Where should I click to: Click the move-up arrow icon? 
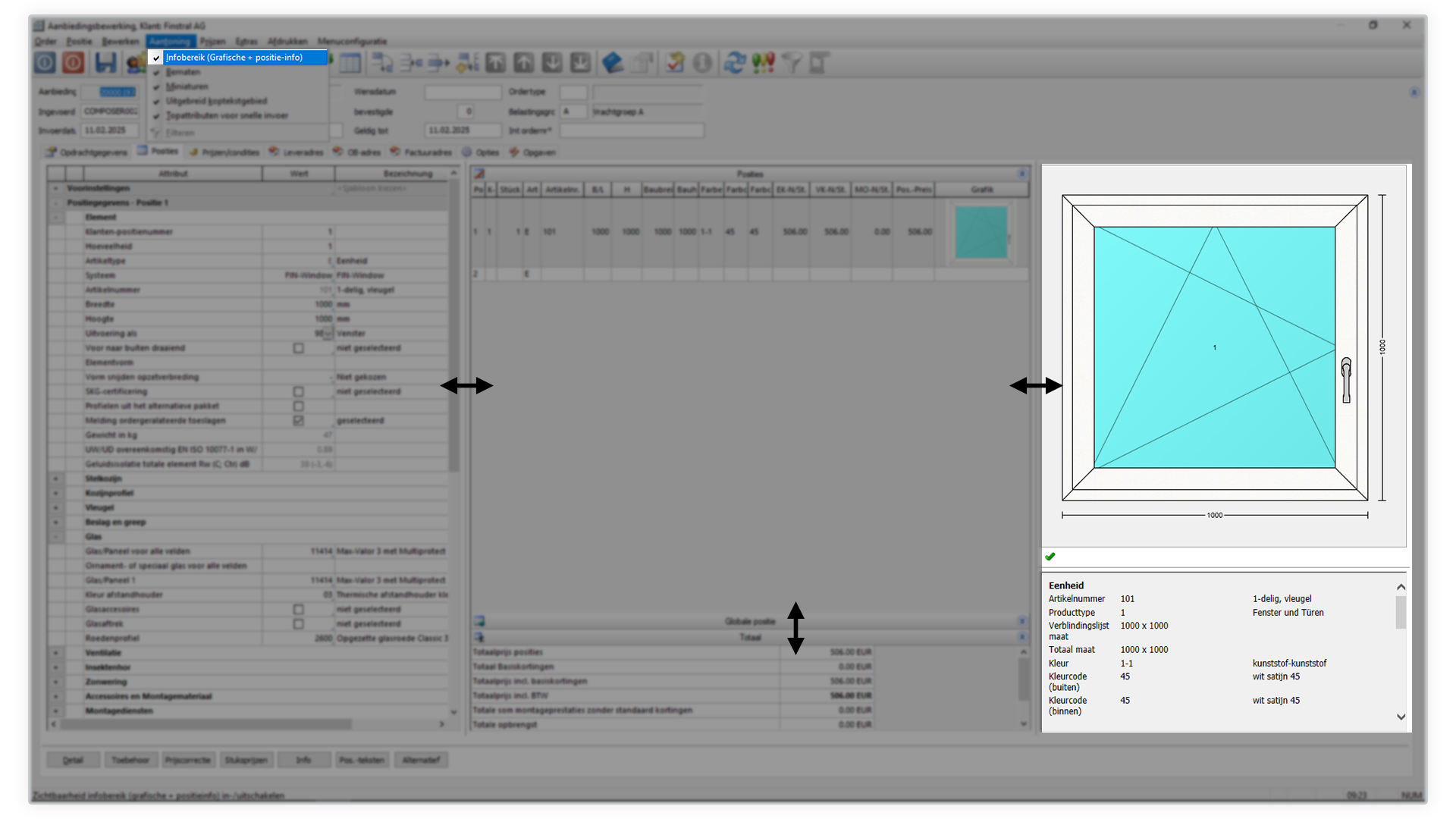[524, 62]
